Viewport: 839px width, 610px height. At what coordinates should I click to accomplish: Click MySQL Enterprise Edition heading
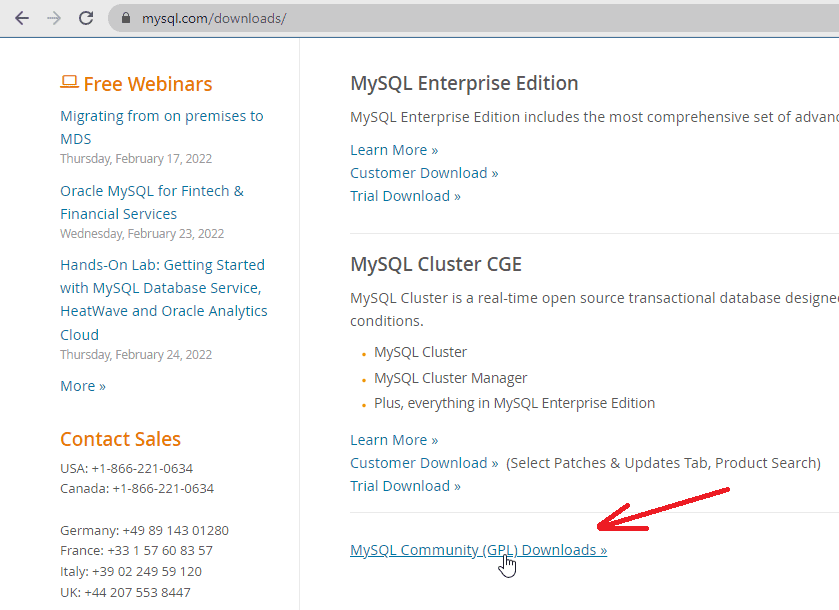click(x=464, y=83)
